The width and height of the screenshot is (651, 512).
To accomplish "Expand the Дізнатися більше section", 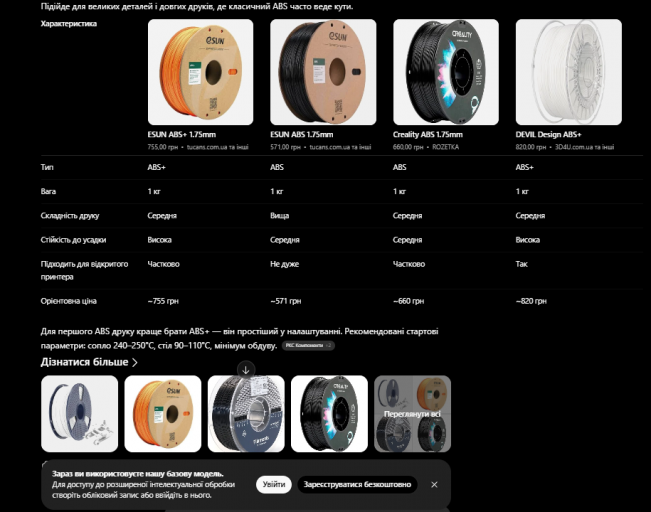I will click(x=89, y=362).
